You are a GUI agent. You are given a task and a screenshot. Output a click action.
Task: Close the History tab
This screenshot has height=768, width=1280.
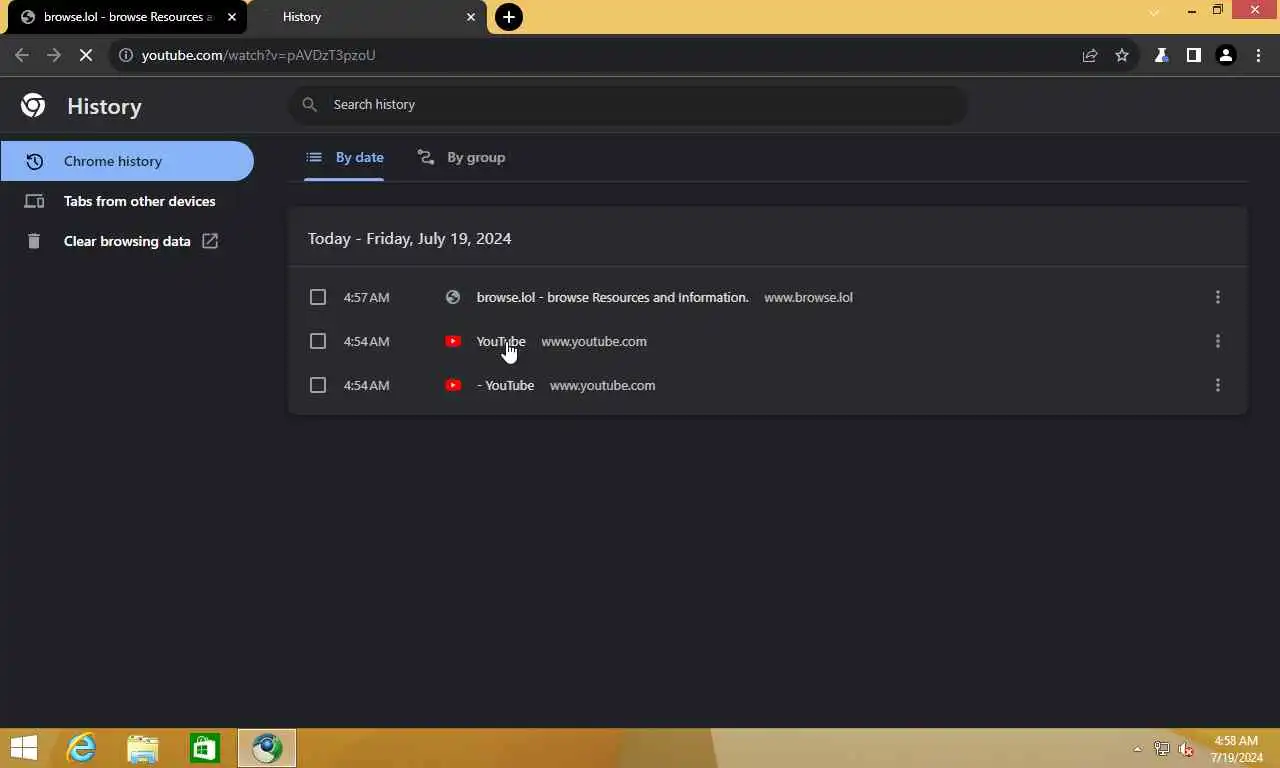coord(471,17)
